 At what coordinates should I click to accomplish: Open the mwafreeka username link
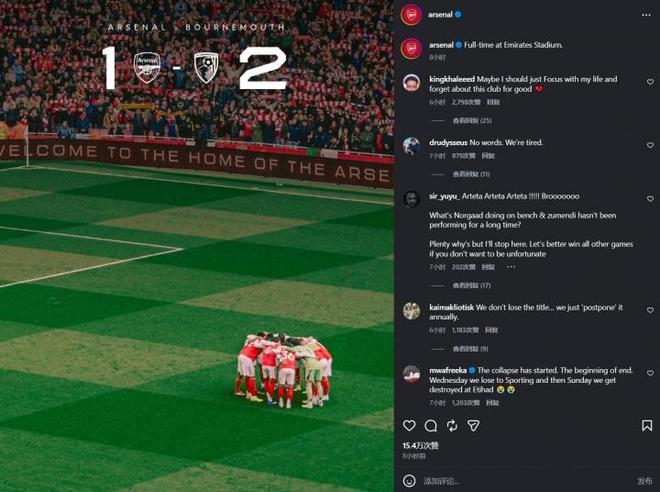[x=448, y=370]
